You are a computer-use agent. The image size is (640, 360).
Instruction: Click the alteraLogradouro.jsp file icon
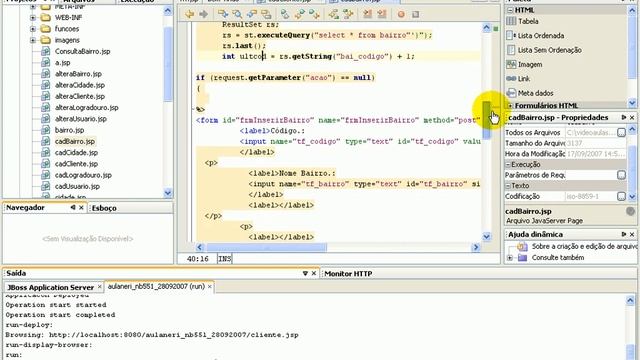click(x=46, y=108)
